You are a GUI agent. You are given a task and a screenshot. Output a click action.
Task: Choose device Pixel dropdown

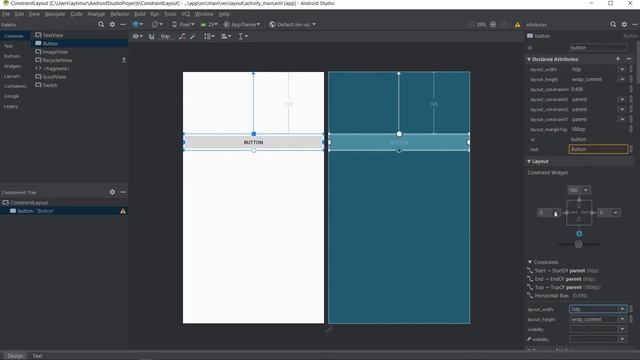[183, 24]
